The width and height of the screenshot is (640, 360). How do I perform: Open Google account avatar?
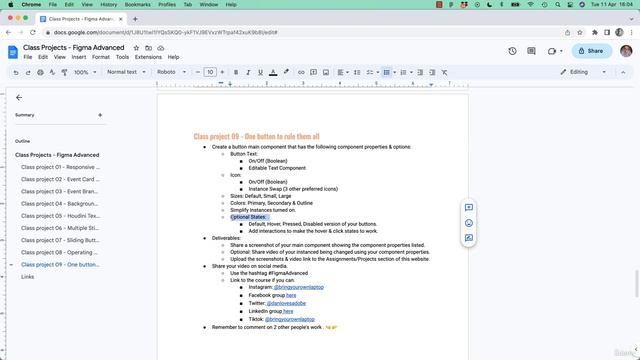point(626,51)
